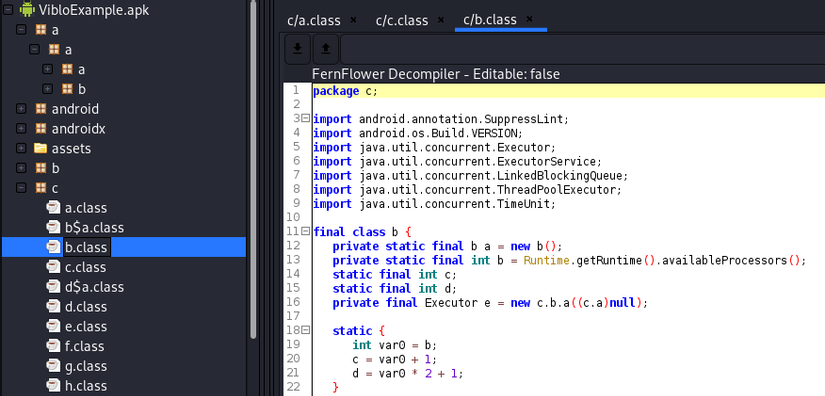The width and height of the screenshot is (825, 396).
Task: Click the h.class file icon
Action: [x=53, y=385]
